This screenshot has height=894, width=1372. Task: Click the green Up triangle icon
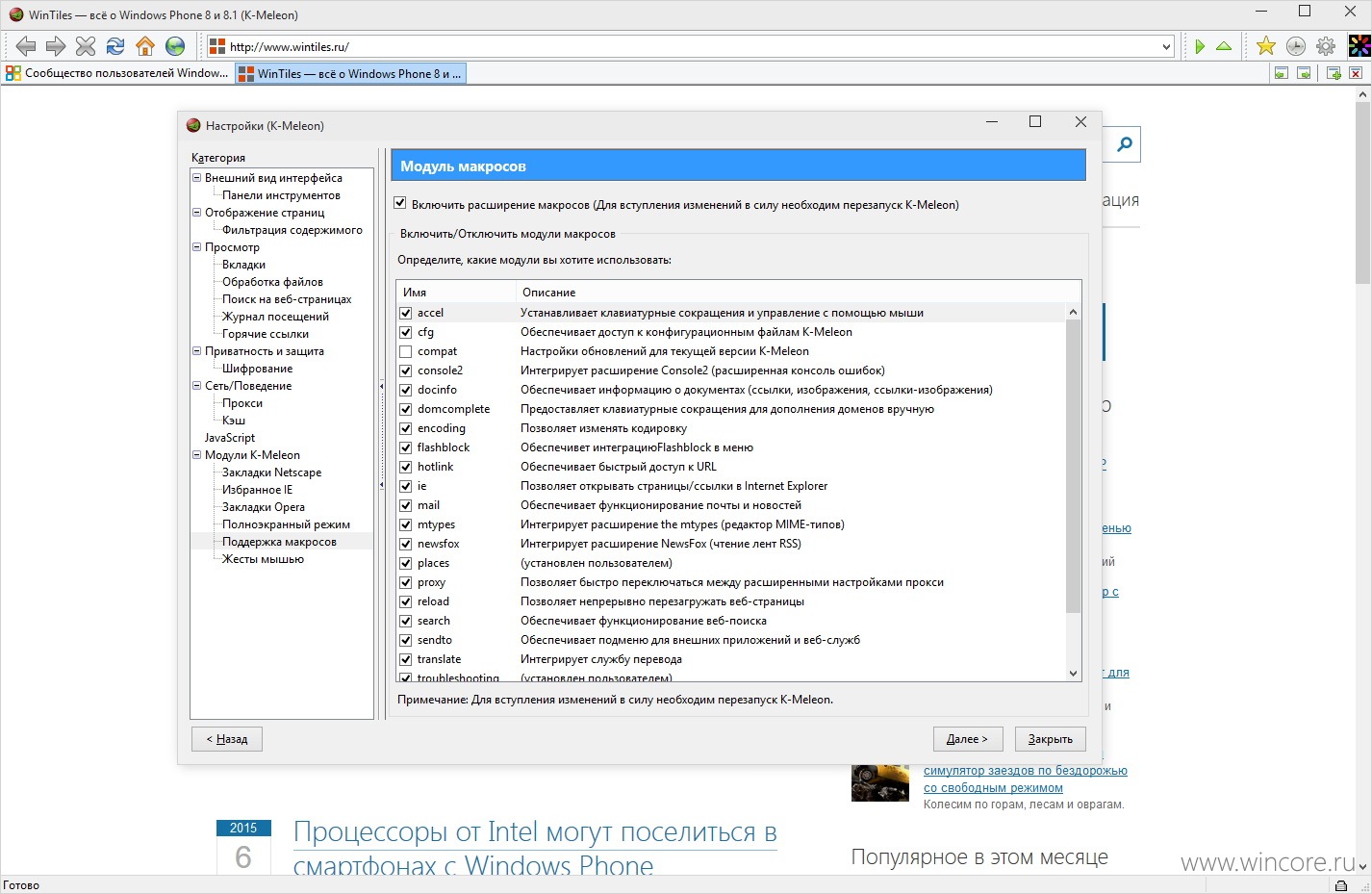(x=1224, y=46)
